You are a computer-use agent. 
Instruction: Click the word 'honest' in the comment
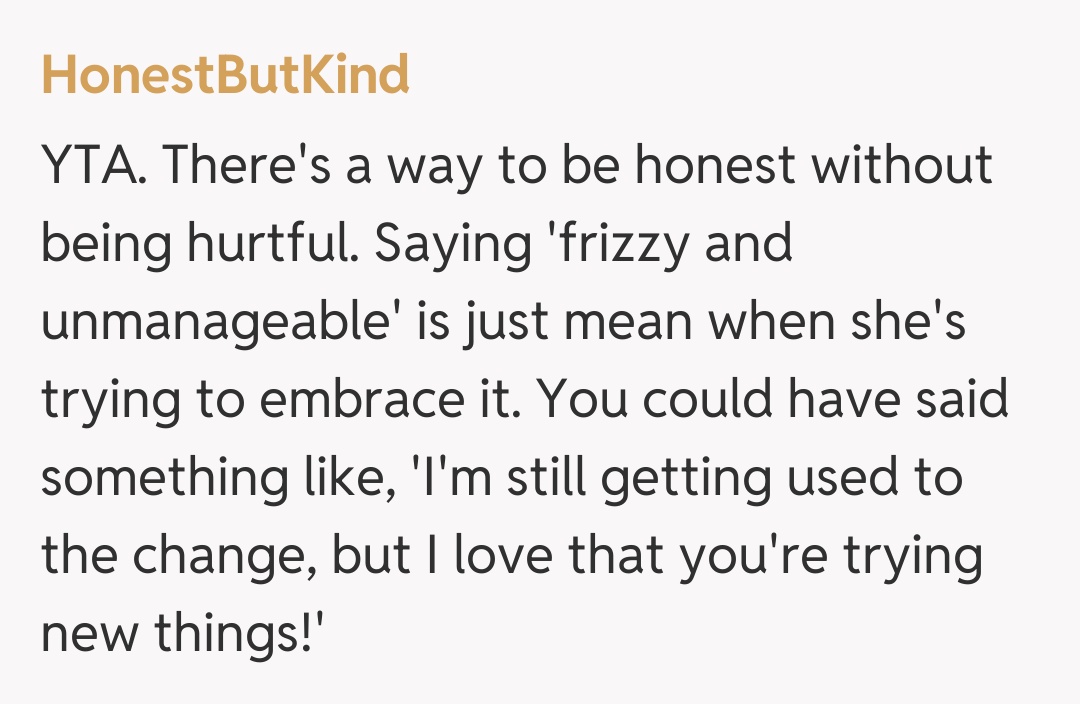click(x=716, y=165)
